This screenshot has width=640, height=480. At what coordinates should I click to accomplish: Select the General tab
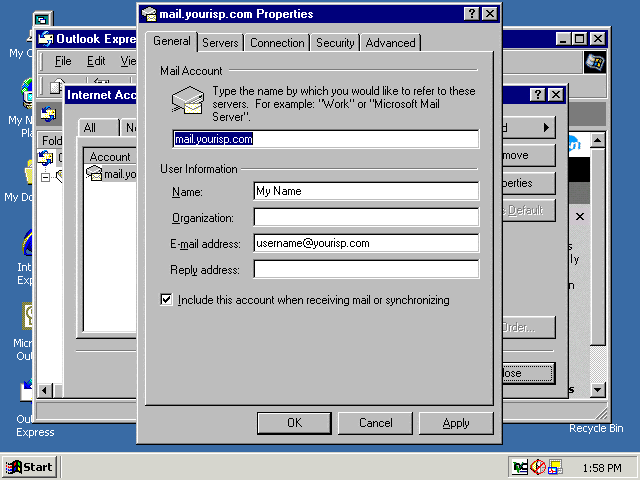pos(172,41)
